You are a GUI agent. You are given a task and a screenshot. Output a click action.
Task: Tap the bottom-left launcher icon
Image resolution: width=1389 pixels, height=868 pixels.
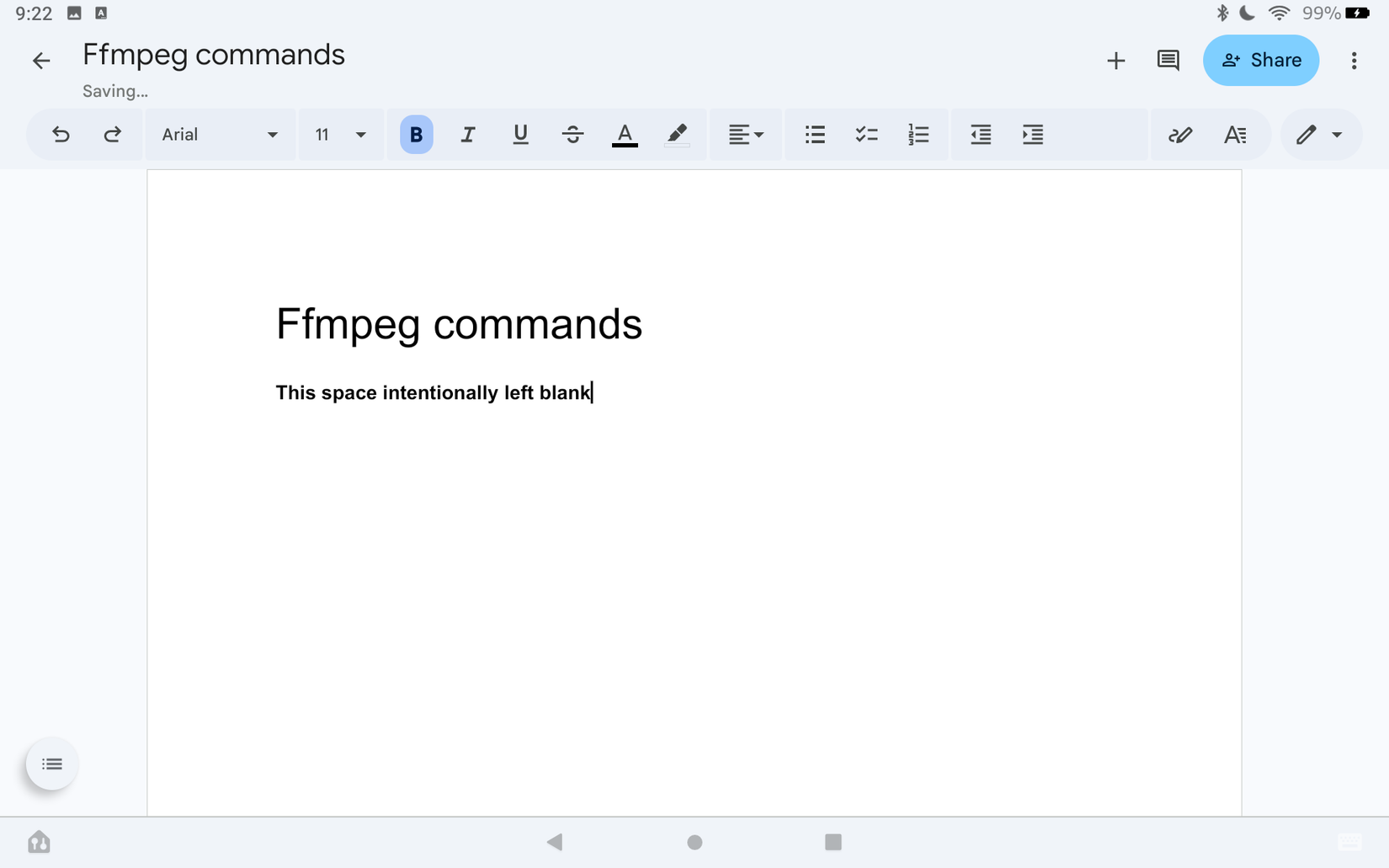[39, 842]
